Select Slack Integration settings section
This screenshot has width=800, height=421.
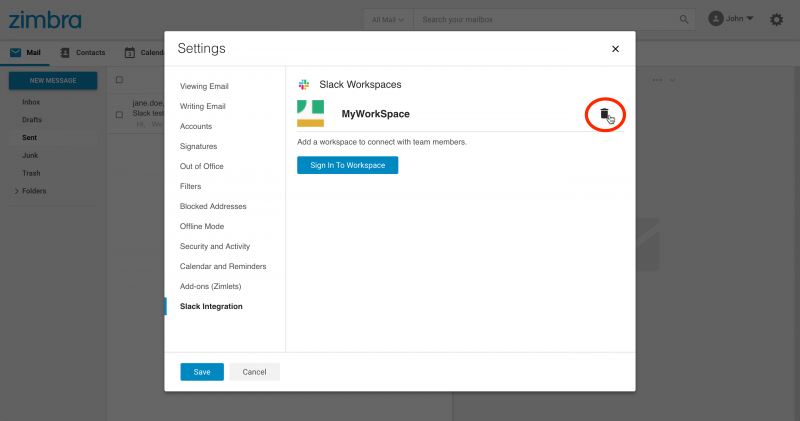[211, 306]
